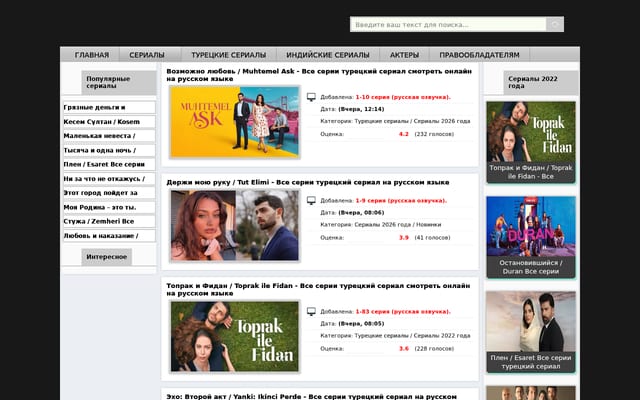640x400 pixels.
Task: Click 1-9 серия (русская озвучка) text
Action: 401,200
